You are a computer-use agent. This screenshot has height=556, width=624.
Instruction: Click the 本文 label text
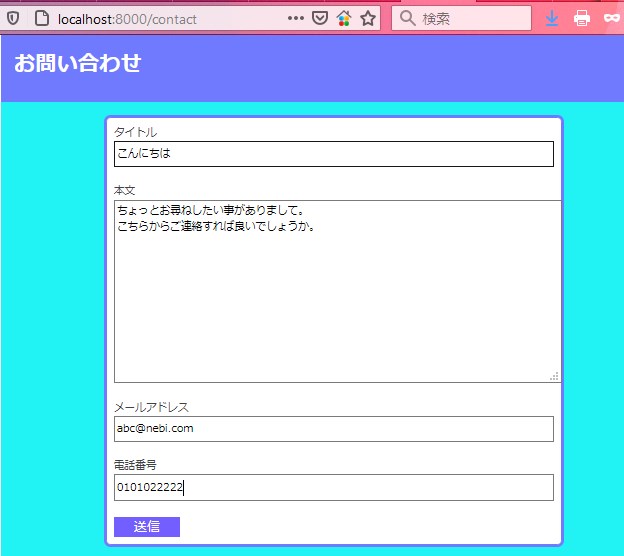pos(125,190)
